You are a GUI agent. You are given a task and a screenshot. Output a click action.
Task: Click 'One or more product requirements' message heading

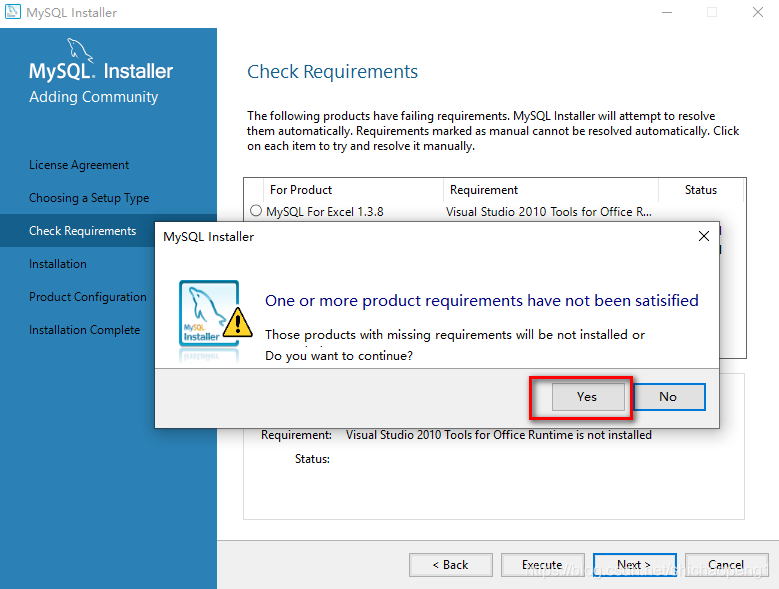pos(481,300)
